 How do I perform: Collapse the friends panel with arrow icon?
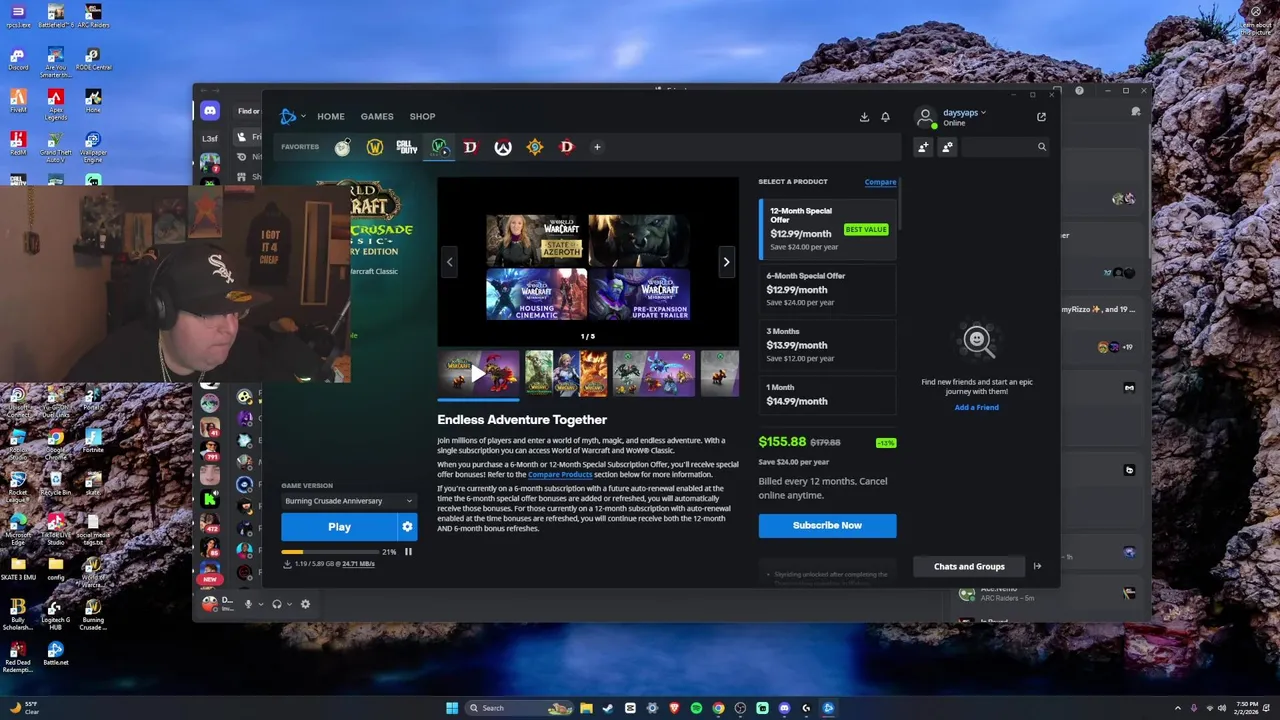pyautogui.click(x=1037, y=567)
